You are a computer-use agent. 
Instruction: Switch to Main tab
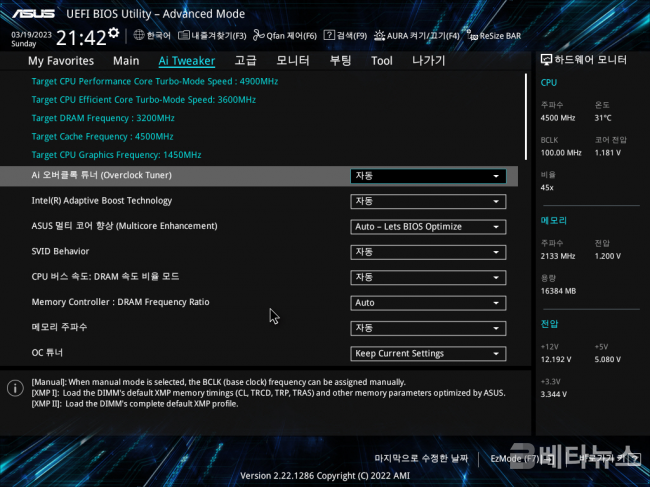[x=126, y=61]
